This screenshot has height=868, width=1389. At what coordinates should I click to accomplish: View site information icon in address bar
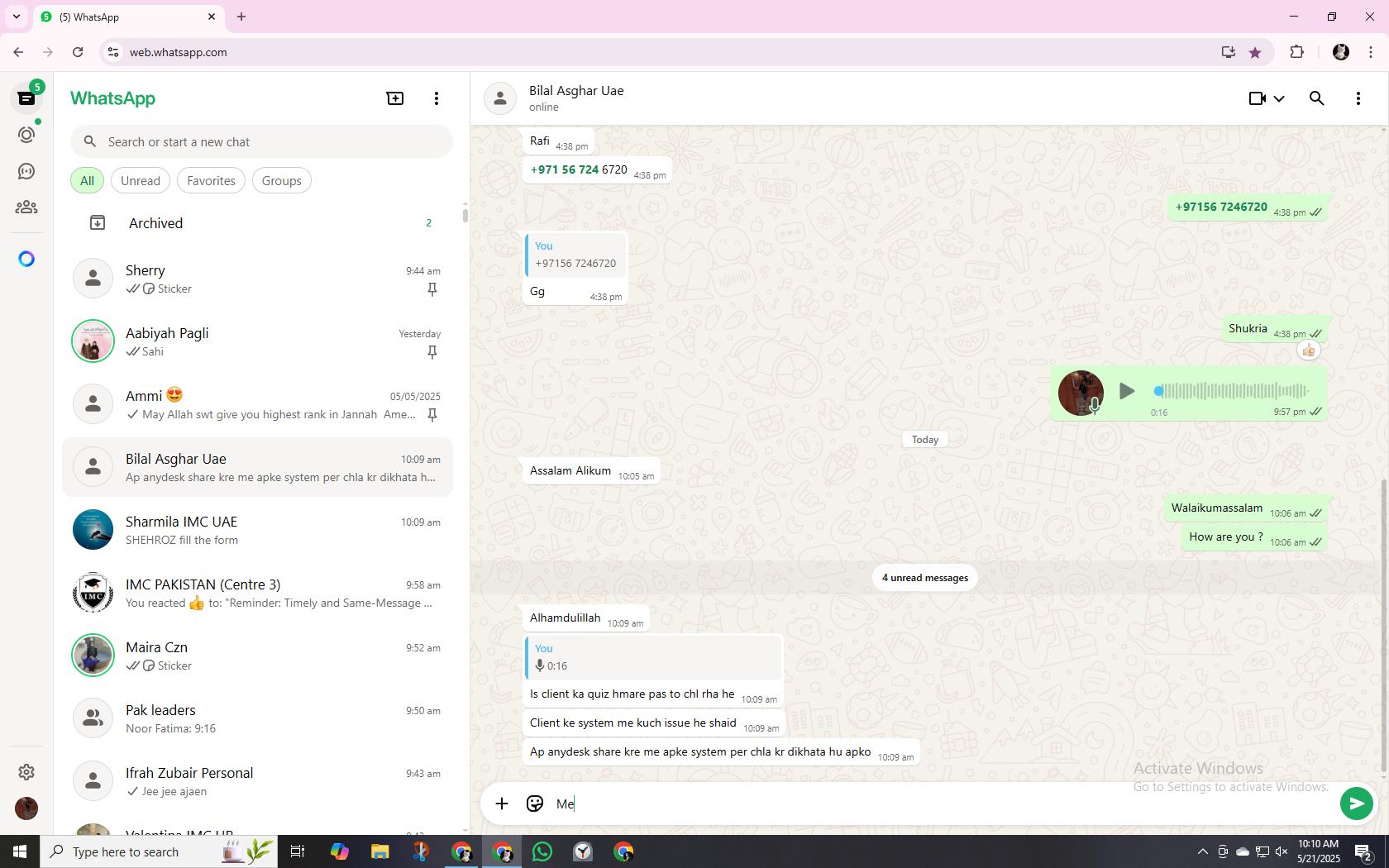coord(113,52)
